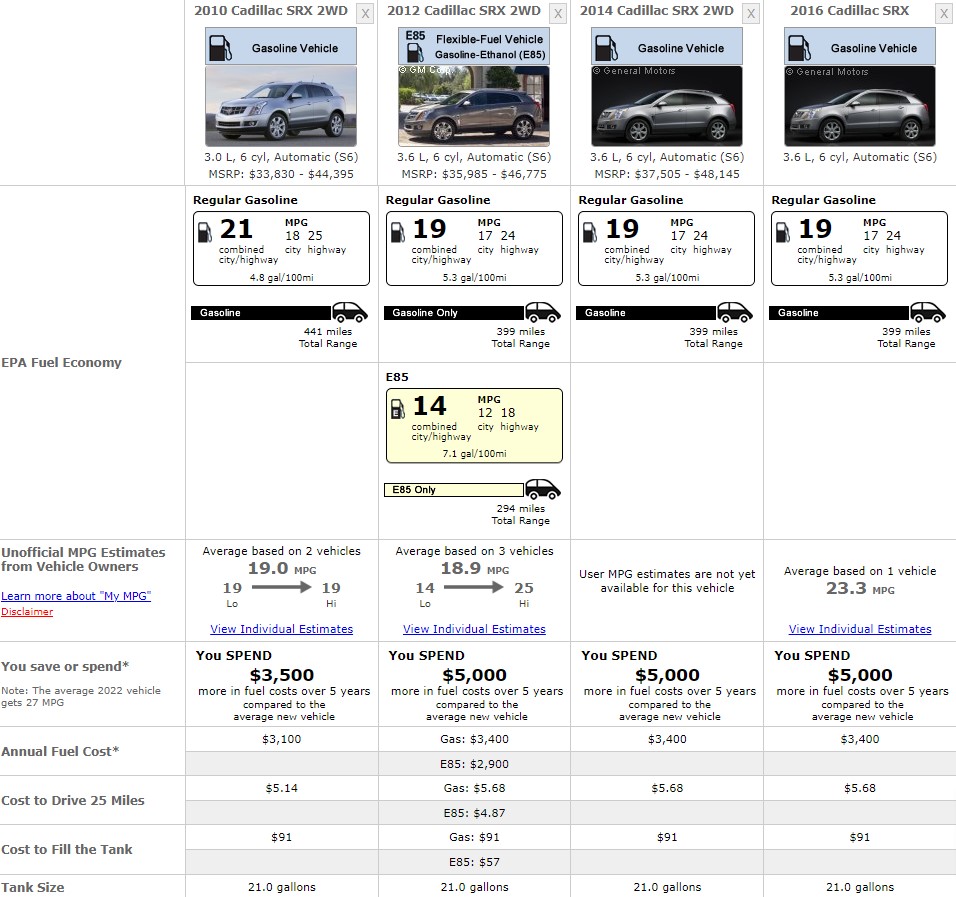956x897 pixels.
Task: Click car icon on 2016 SRX range bar
Action: point(928,312)
